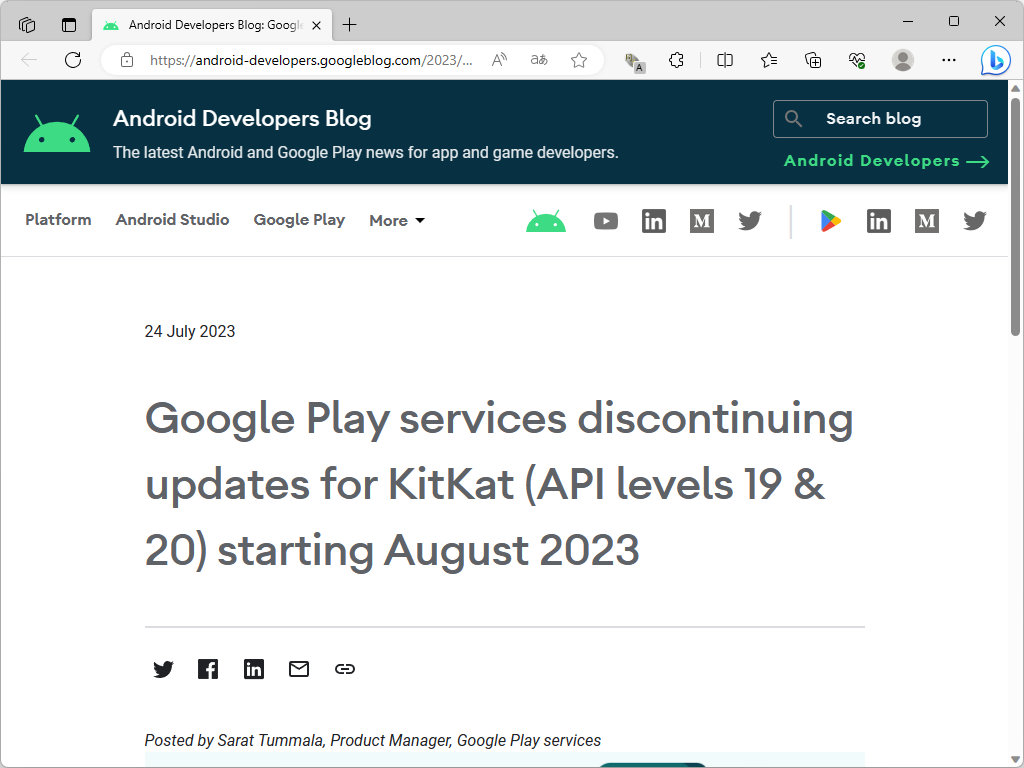Open Google Play LinkedIn icon after divider
This screenshot has width=1024, height=768.
pos(878,221)
